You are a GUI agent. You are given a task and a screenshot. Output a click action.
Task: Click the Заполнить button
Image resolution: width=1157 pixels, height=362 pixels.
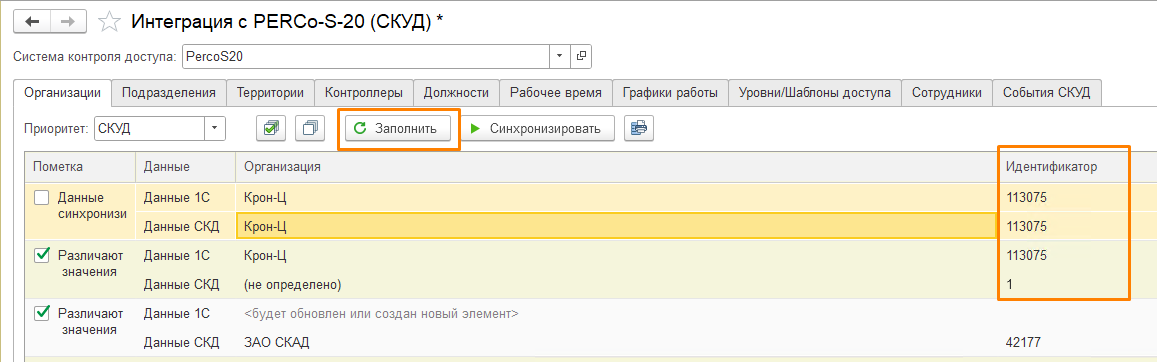(399, 128)
